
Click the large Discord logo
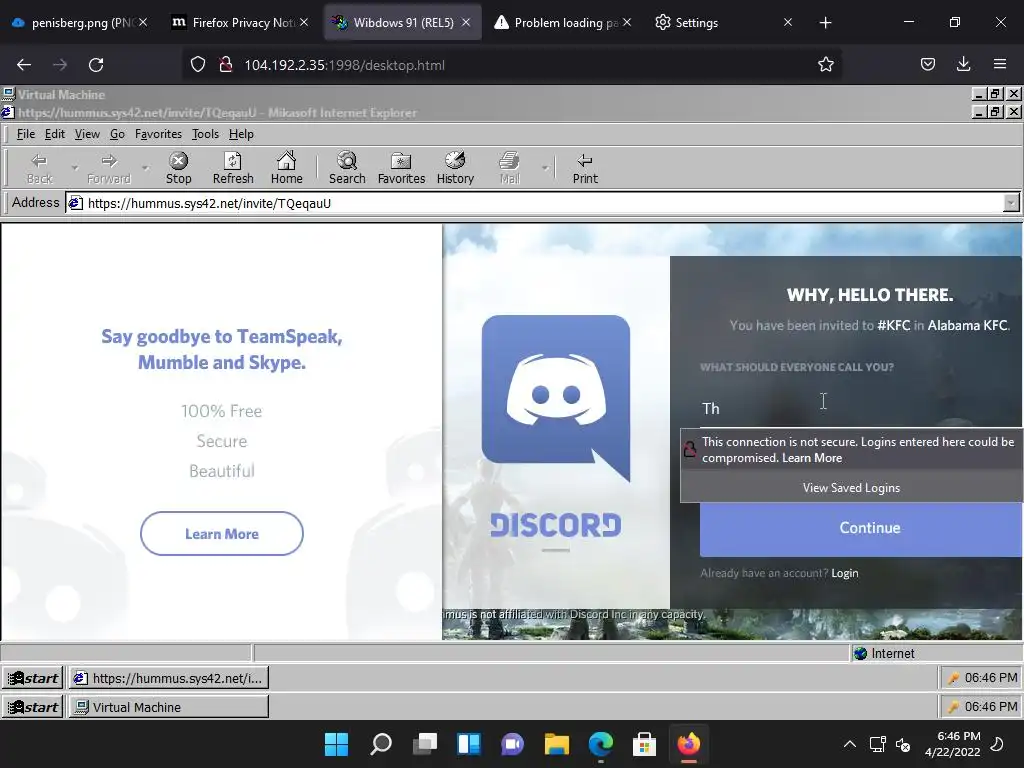click(x=556, y=398)
